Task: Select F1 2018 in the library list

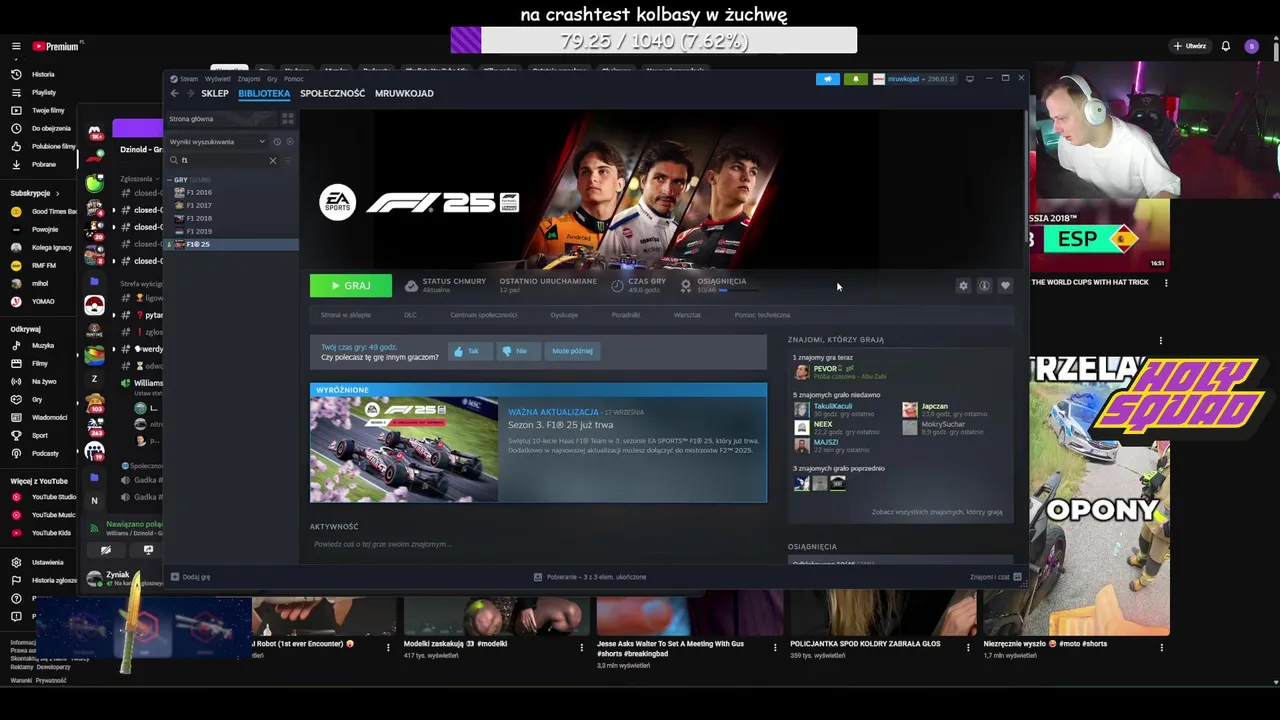Action: 198,218
